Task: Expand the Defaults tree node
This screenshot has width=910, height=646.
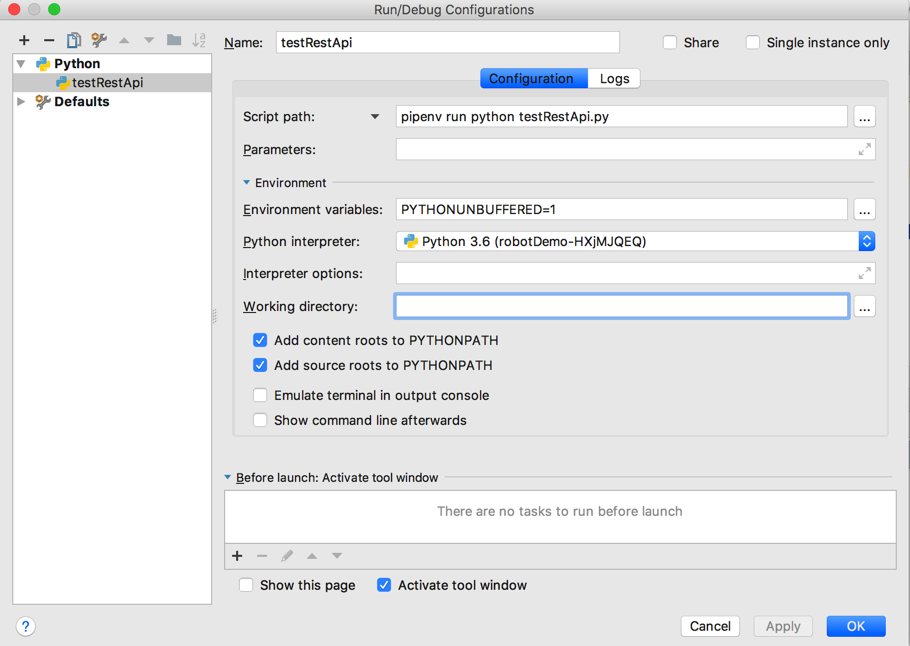Action: pyautogui.click(x=21, y=102)
